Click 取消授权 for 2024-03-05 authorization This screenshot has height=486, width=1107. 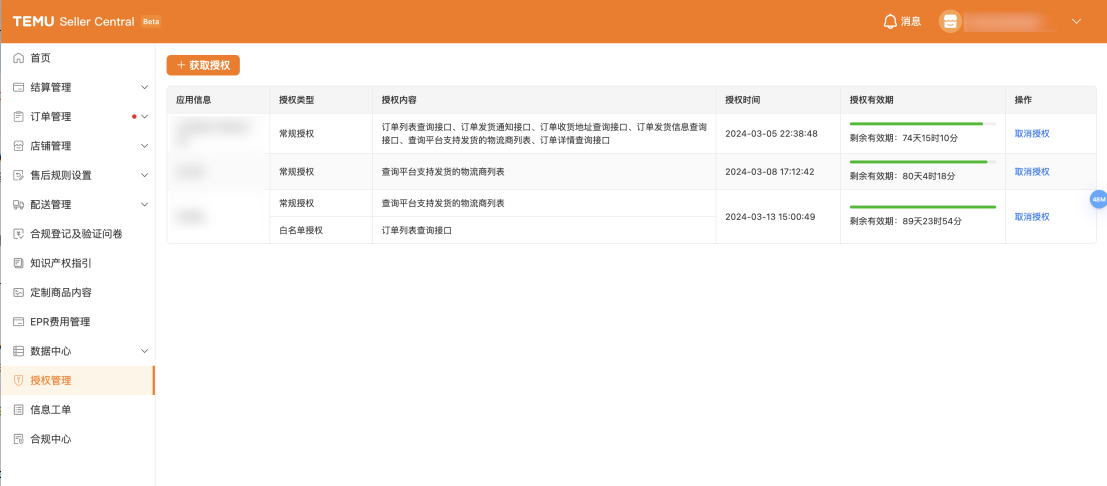tap(1032, 133)
